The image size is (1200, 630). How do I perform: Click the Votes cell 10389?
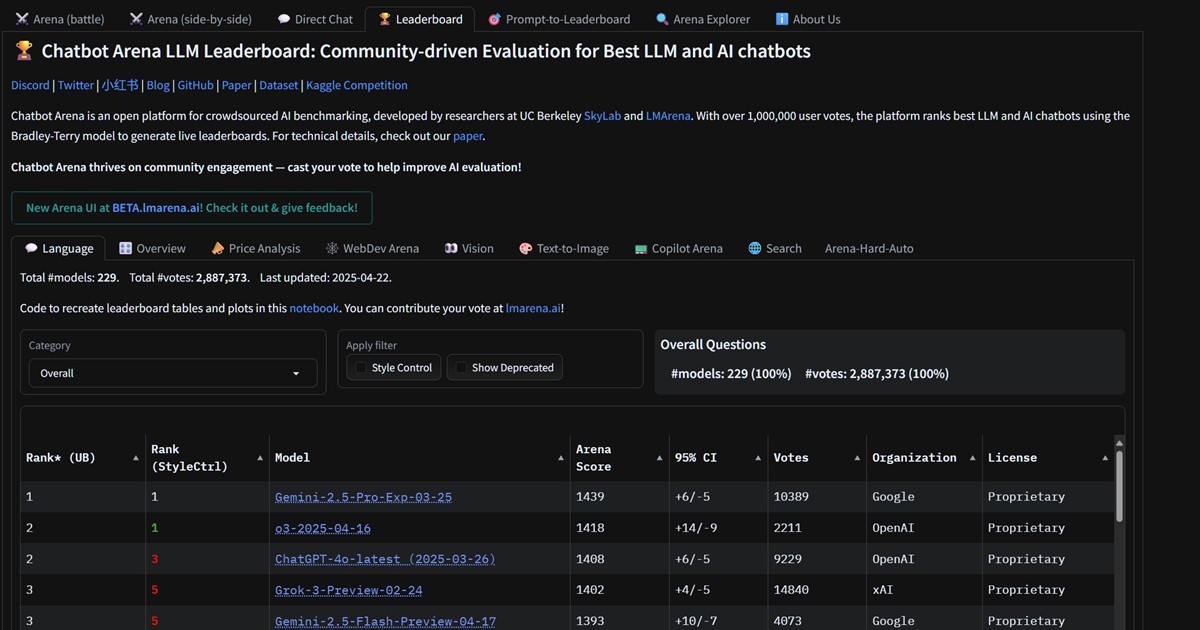click(817, 497)
